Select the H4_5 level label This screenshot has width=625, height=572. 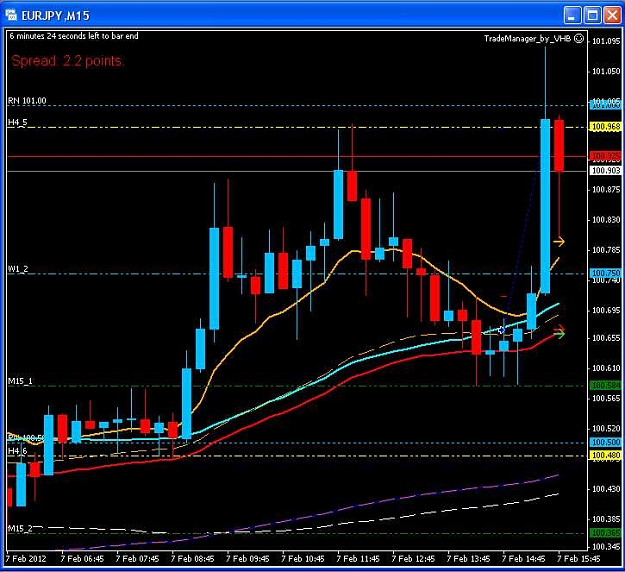(18, 122)
